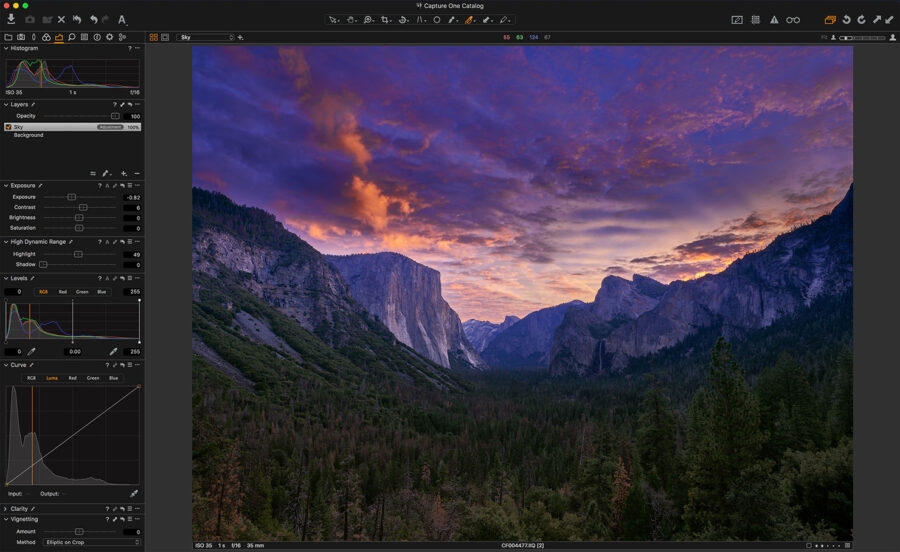This screenshot has height=552, width=900.
Task: Open the Library folder tool tab
Action: pyautogui.click(x=8, y=37)
